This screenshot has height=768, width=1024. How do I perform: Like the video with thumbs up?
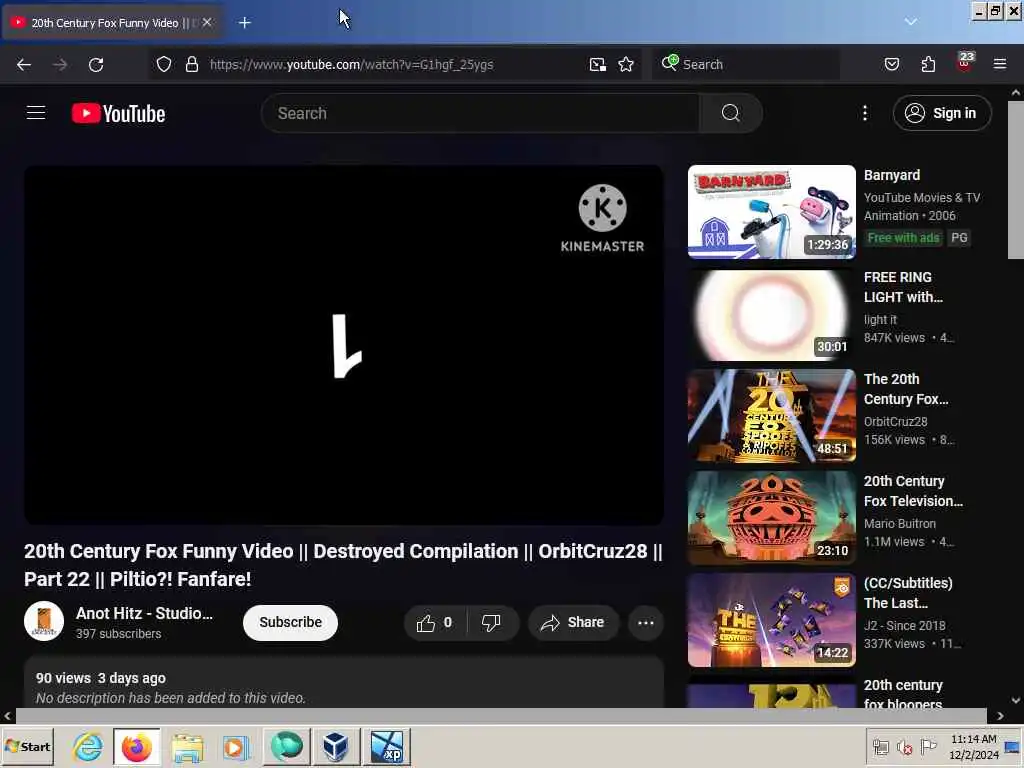tap(434, 622)
